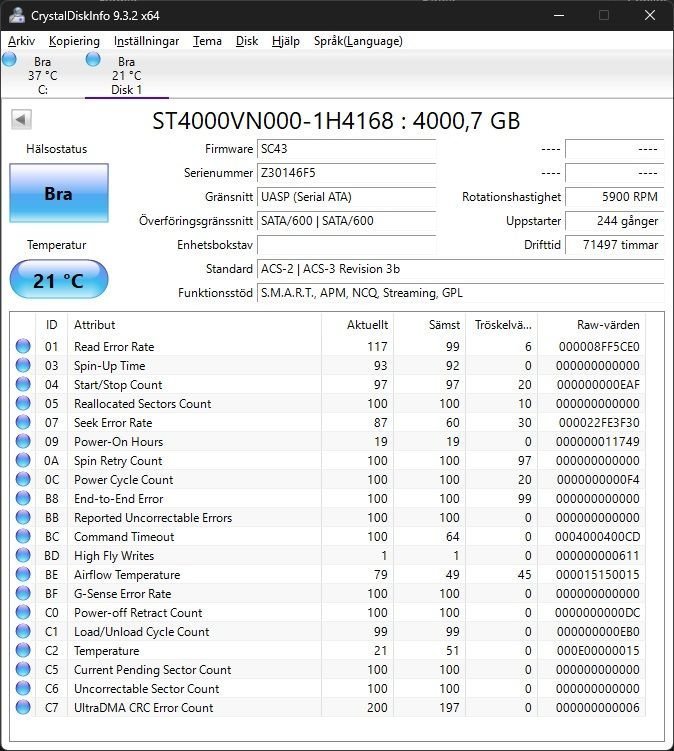Click the status orb for Power-On Hours
The image size is (674, 751).
23,442
